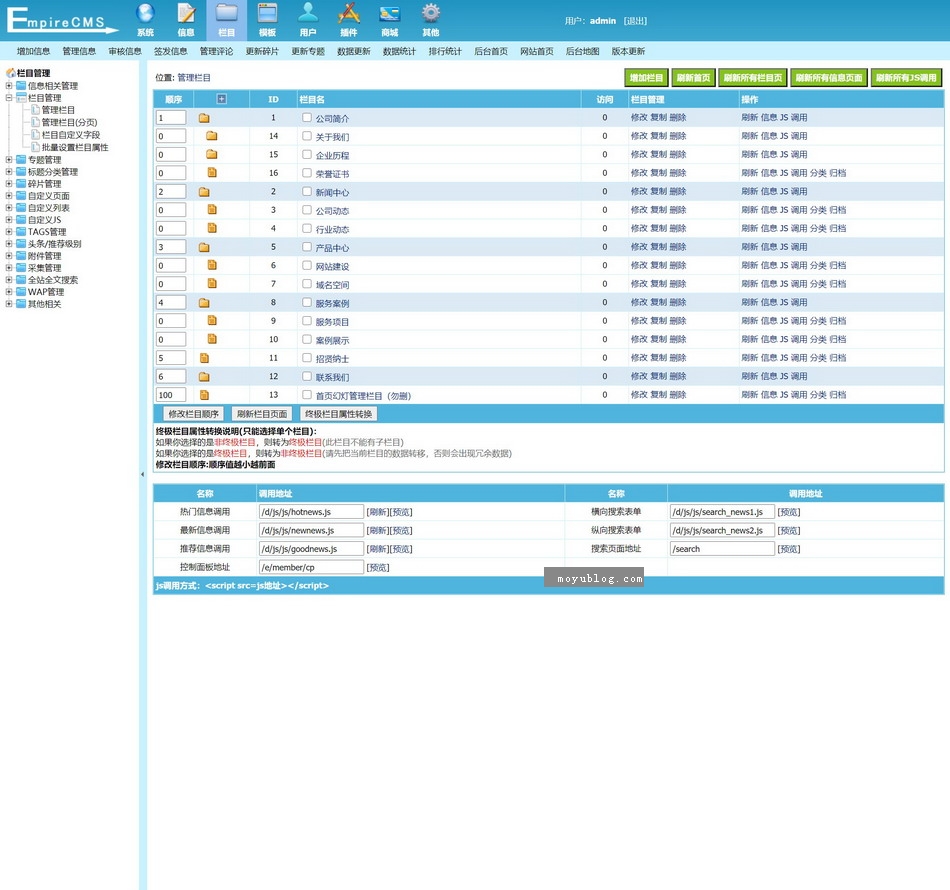Open the 模板 window icon

[267, 13]
